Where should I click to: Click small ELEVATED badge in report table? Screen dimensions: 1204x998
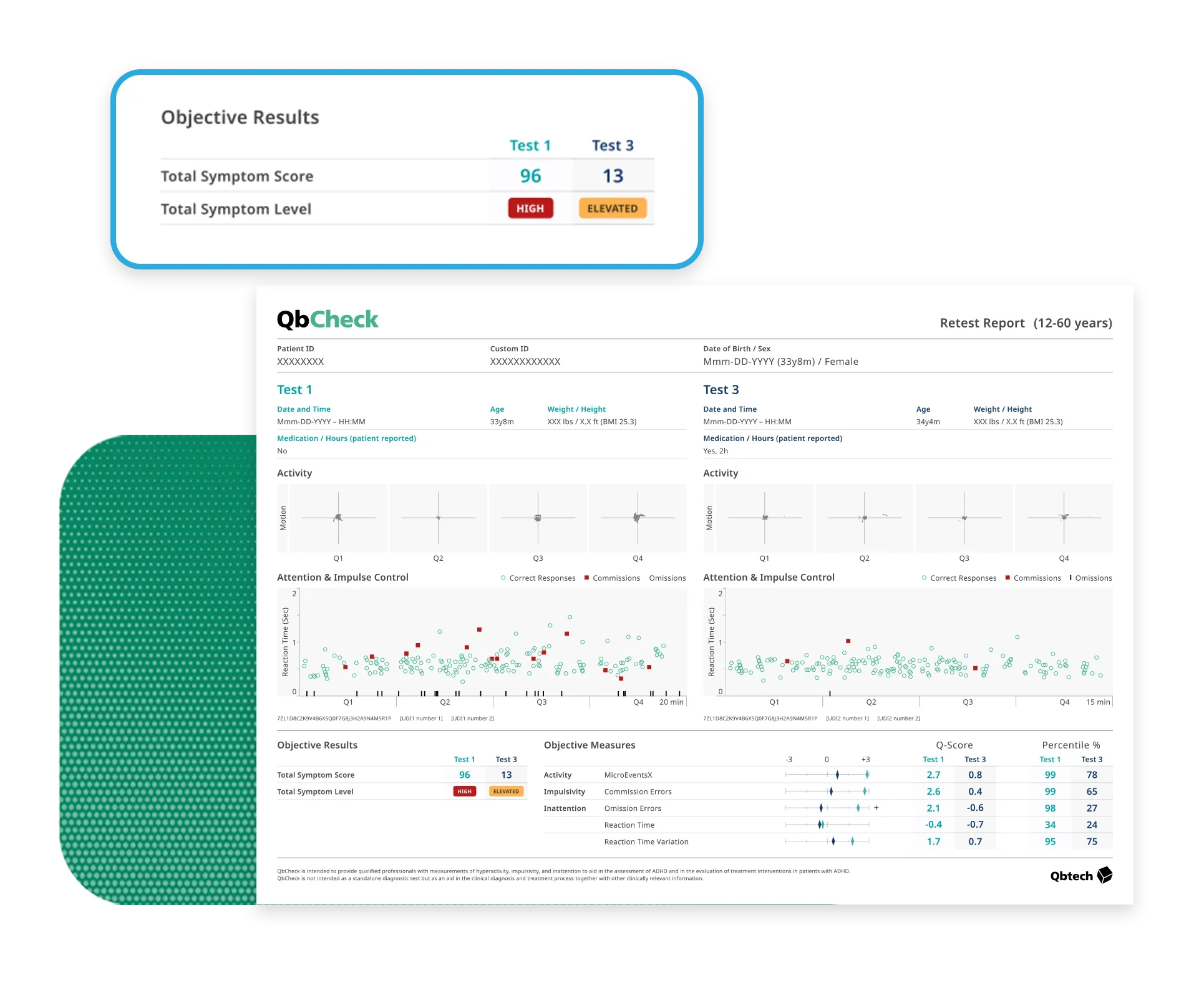click(x=506, y=791)
